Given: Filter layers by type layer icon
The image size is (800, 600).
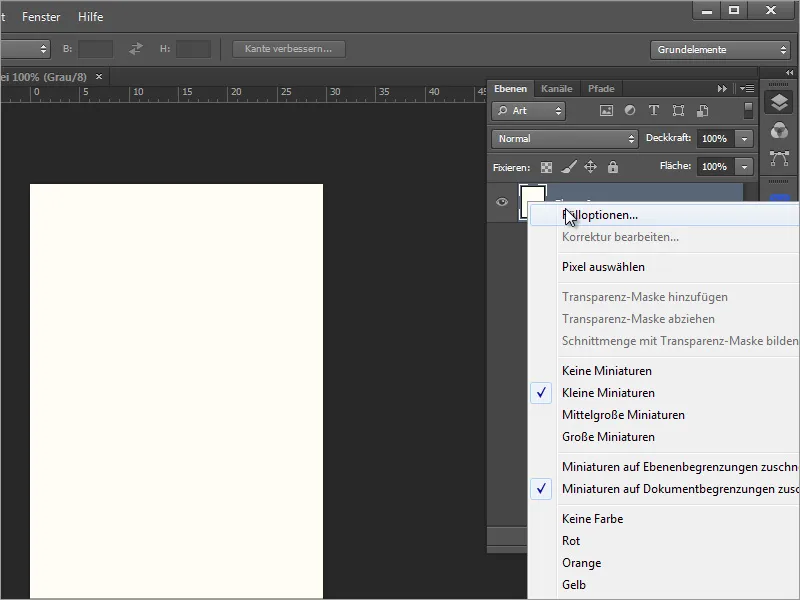Looking at the screenshot, I should click(x=654, y=110).
